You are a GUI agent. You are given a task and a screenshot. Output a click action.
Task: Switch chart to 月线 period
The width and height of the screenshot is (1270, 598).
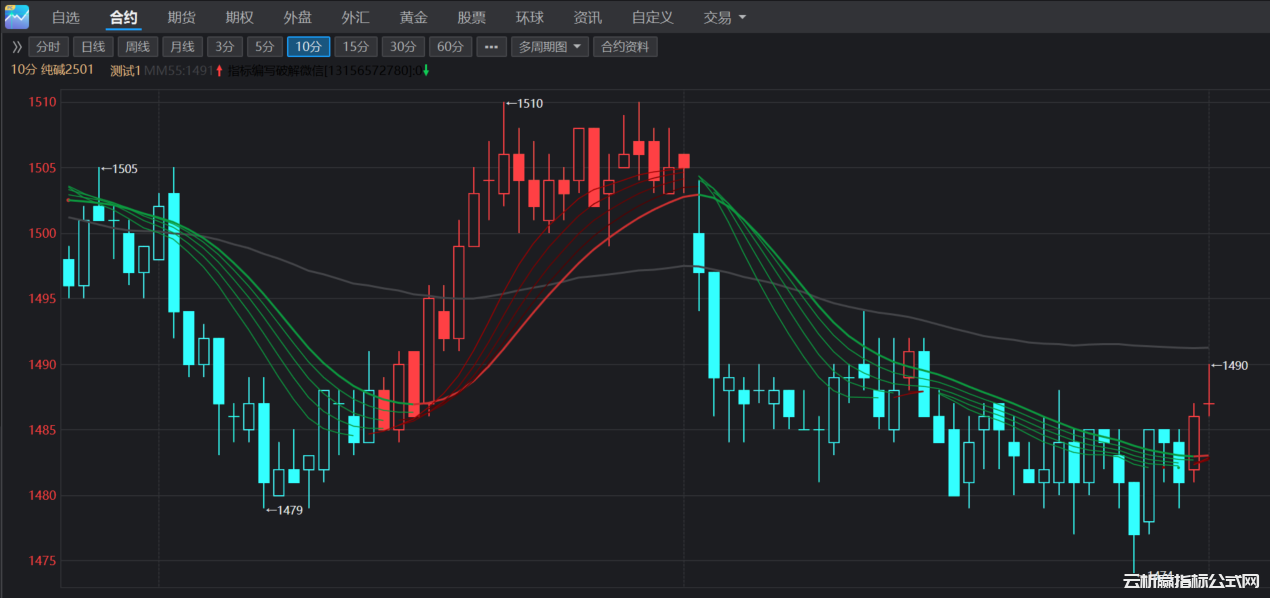pos(182,47)
